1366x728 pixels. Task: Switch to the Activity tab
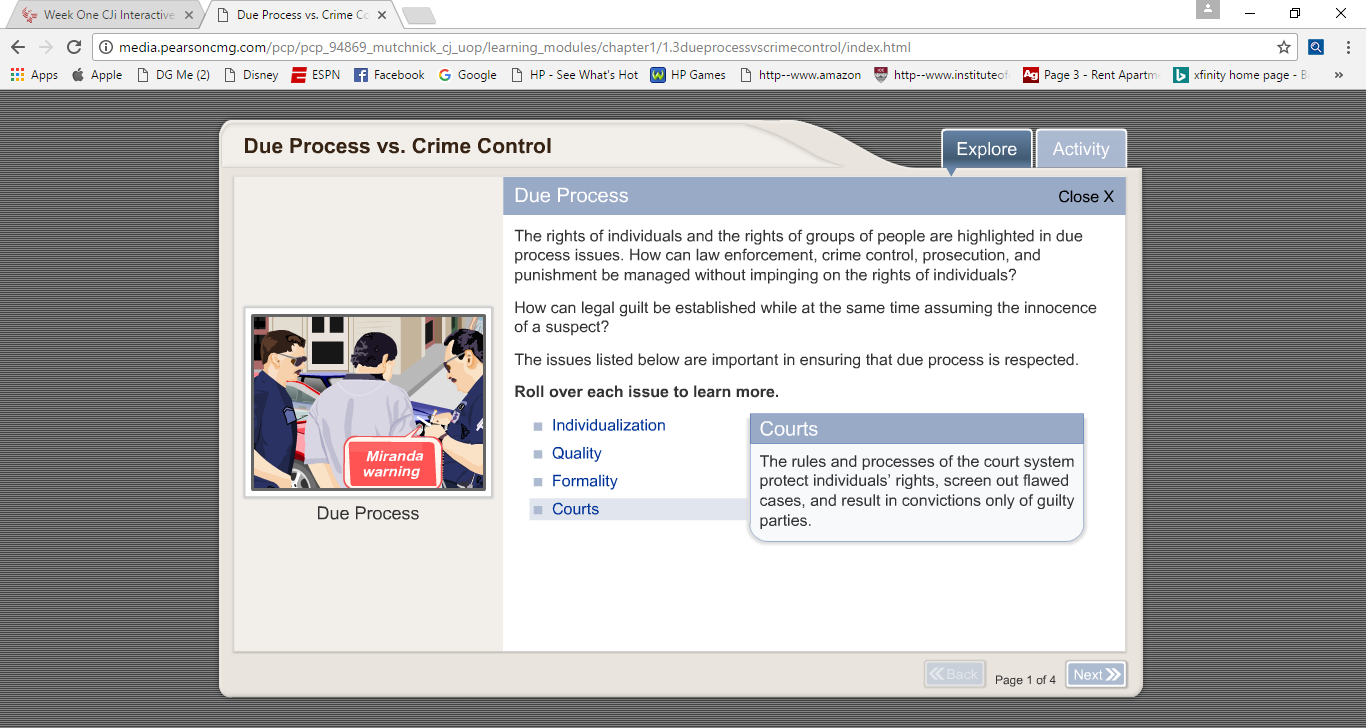coord(1080,149)
